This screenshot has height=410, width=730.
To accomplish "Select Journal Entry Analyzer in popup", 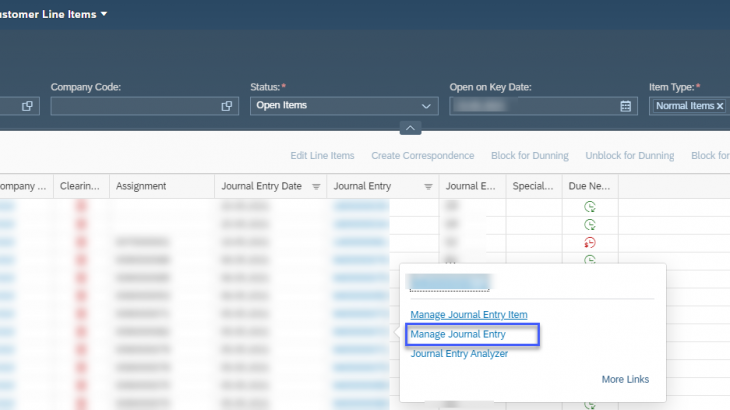I will [459, 353].
